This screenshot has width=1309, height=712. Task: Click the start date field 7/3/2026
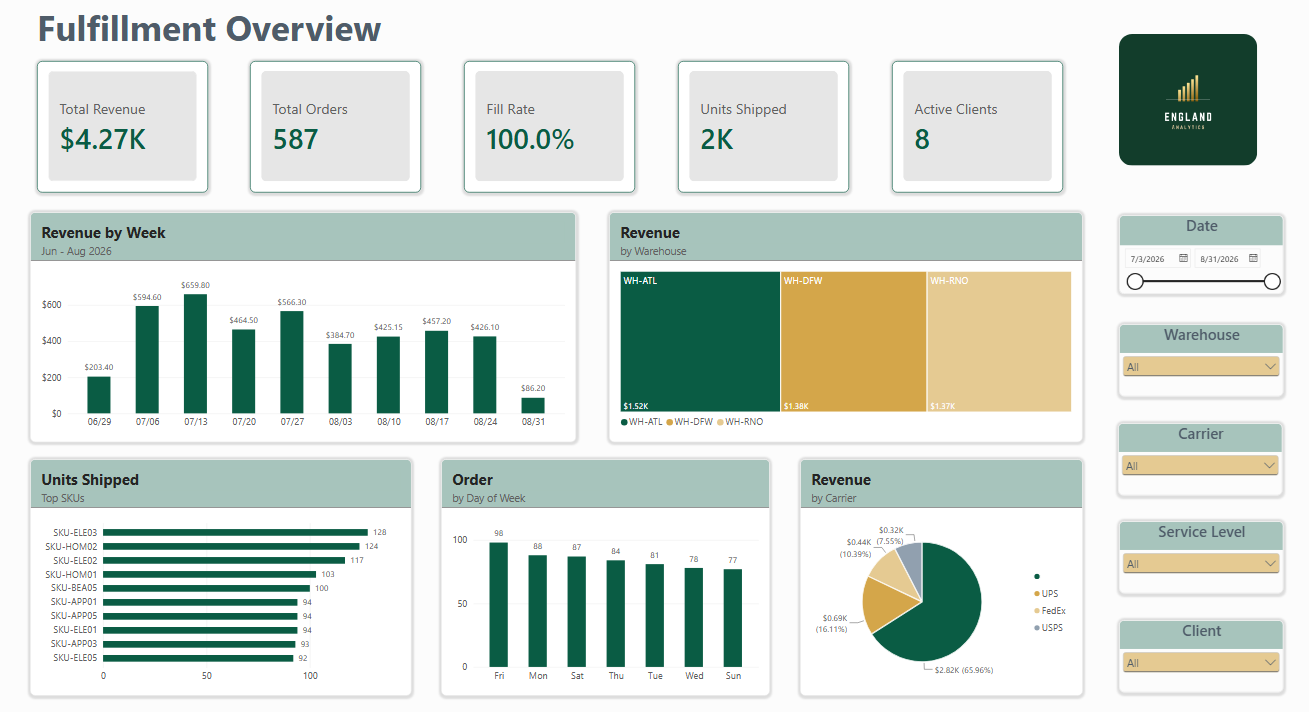coord(1148,259)
